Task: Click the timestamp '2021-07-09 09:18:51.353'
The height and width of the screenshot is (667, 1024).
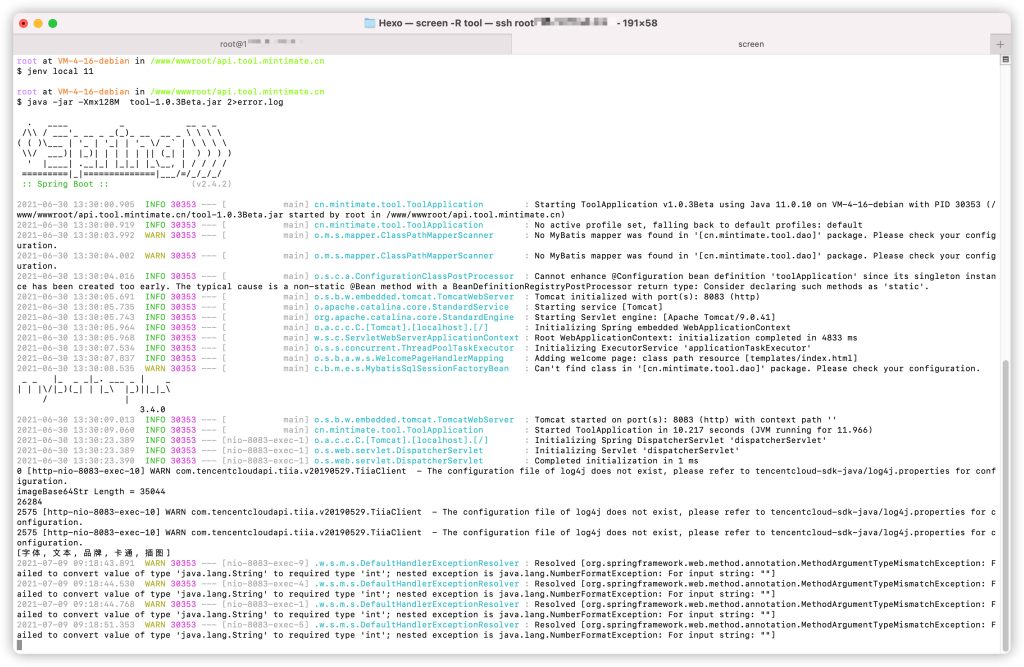Action: click(76, 625)
